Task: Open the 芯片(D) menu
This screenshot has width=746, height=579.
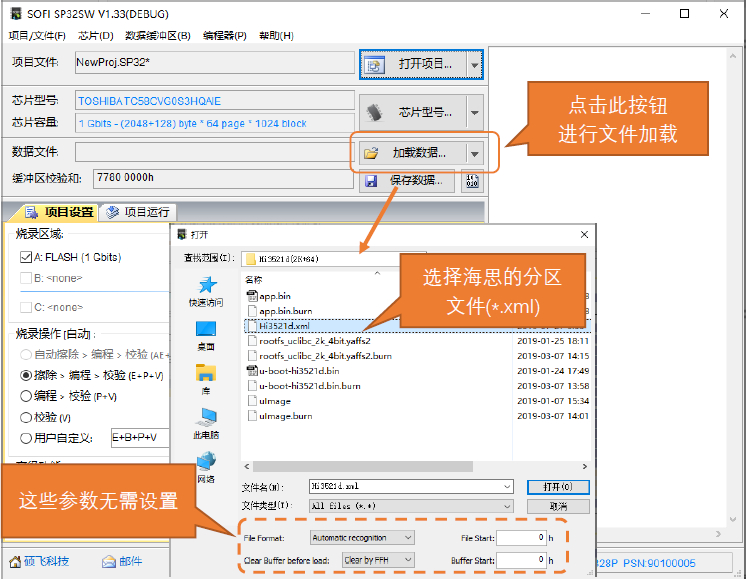Action: pos(95,36)
